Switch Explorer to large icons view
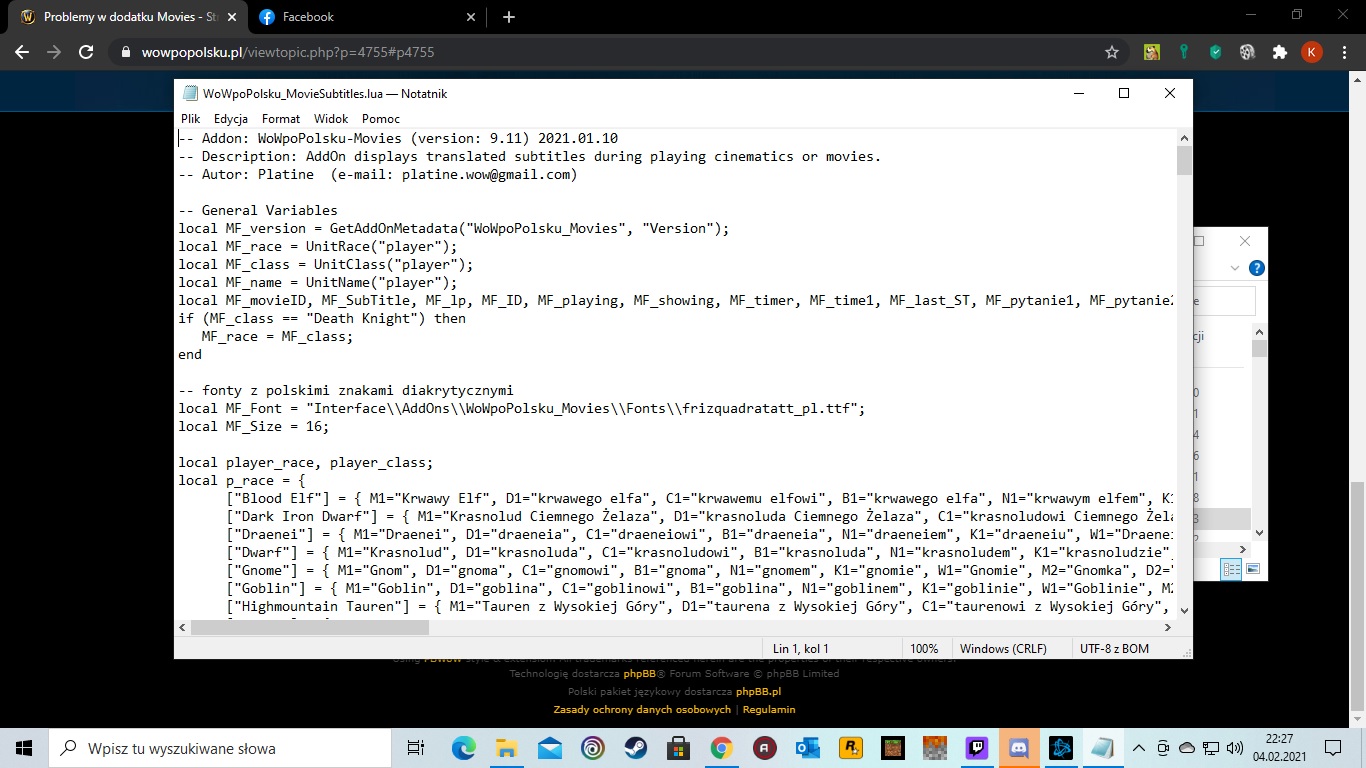1366x768 pixels. pos(1252,569)
